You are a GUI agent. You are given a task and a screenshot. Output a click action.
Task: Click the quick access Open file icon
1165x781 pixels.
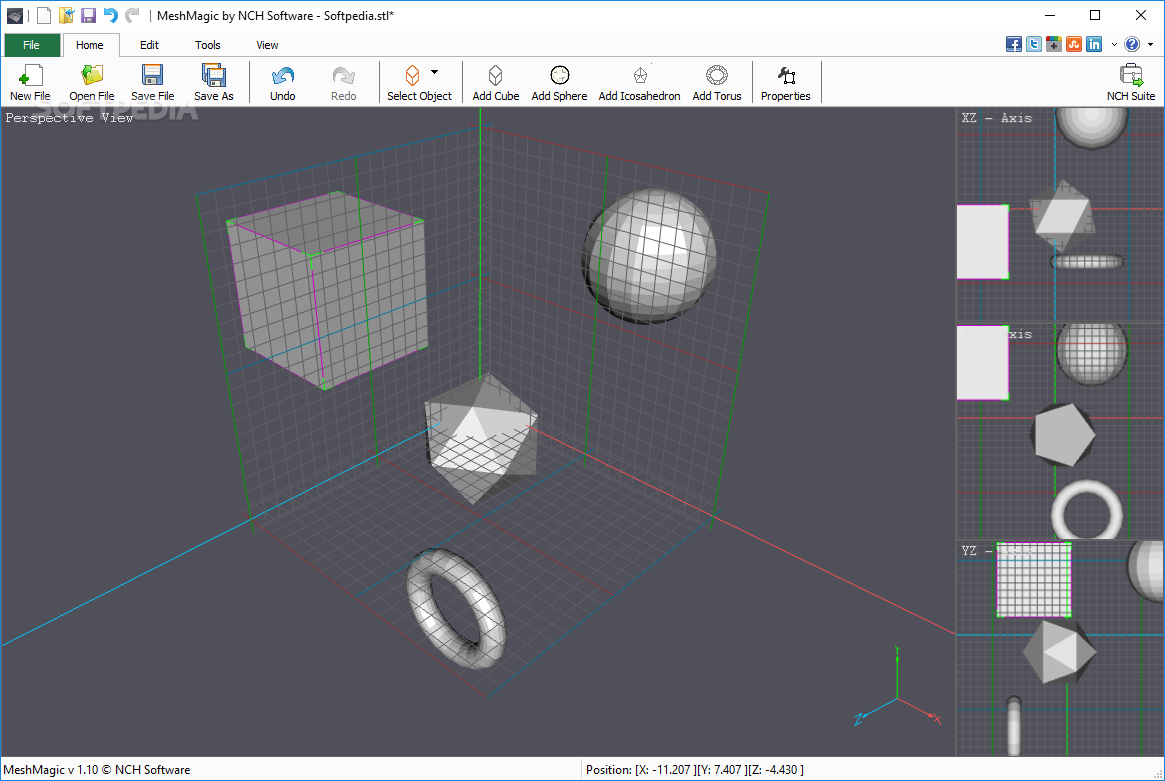click(x=67, y=15)
